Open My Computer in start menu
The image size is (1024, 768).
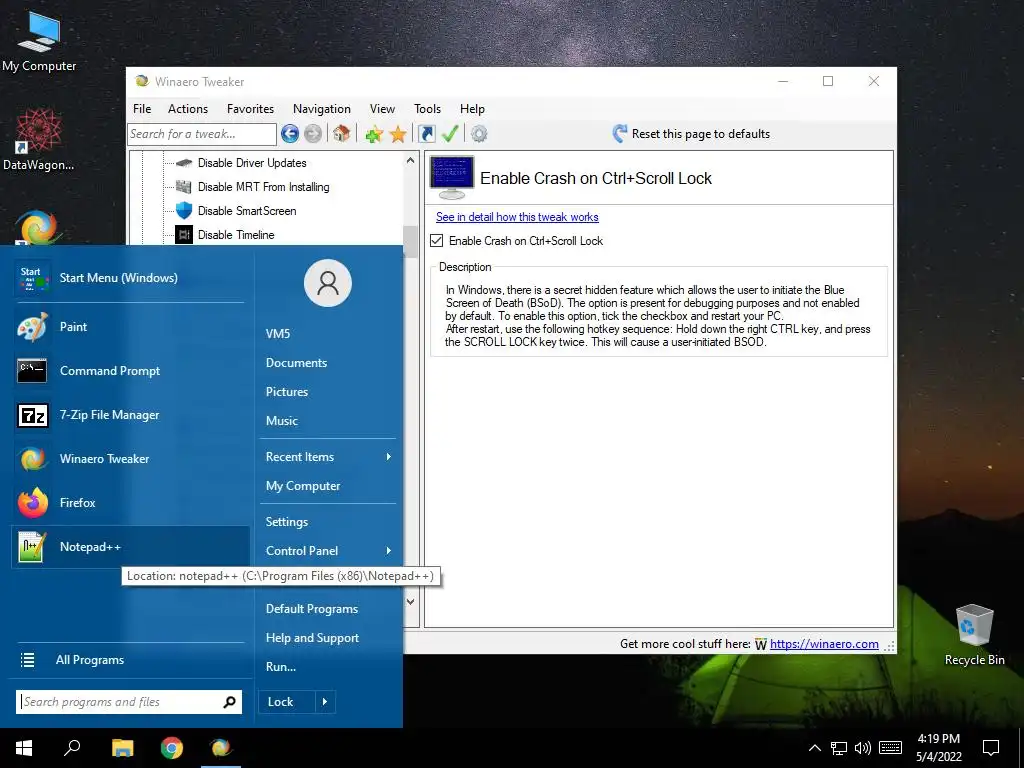[x=328, y=486]
